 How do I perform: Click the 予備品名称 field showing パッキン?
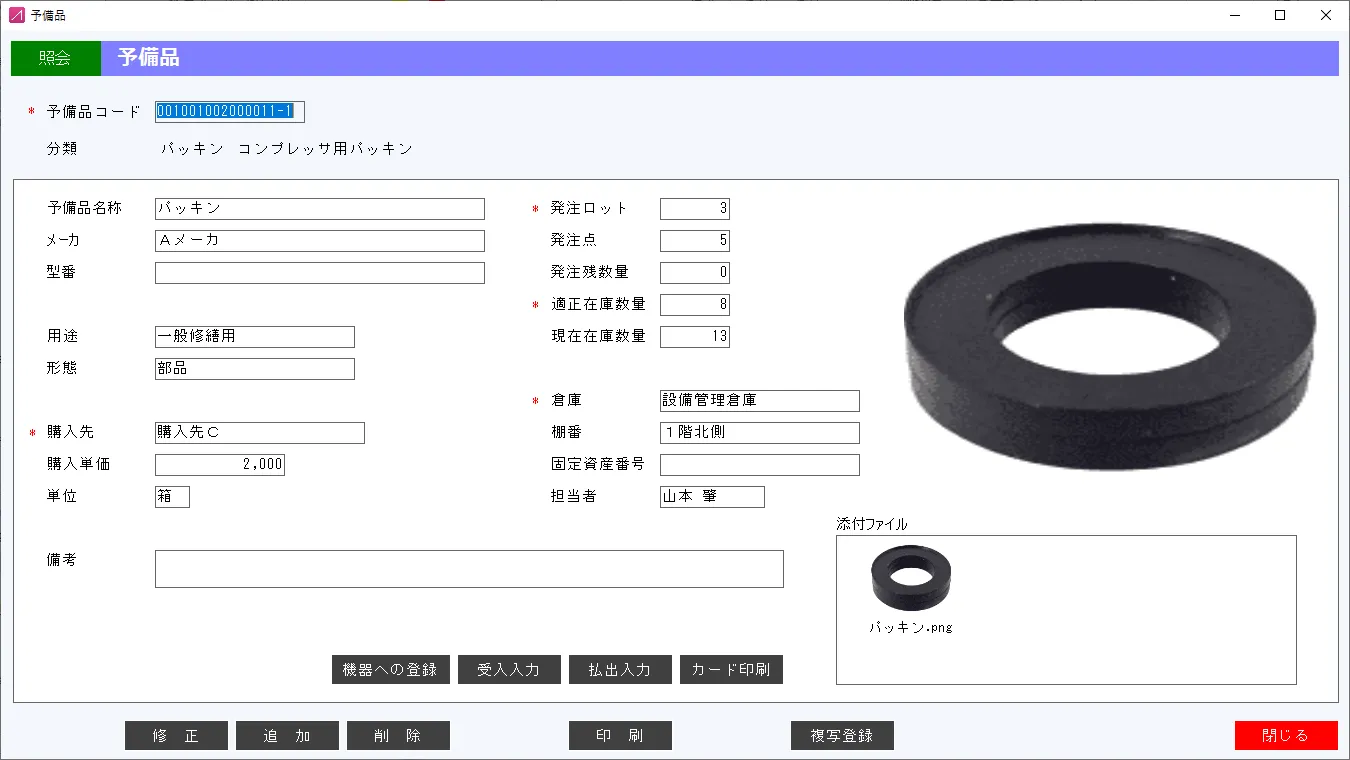tap(319, 208)
